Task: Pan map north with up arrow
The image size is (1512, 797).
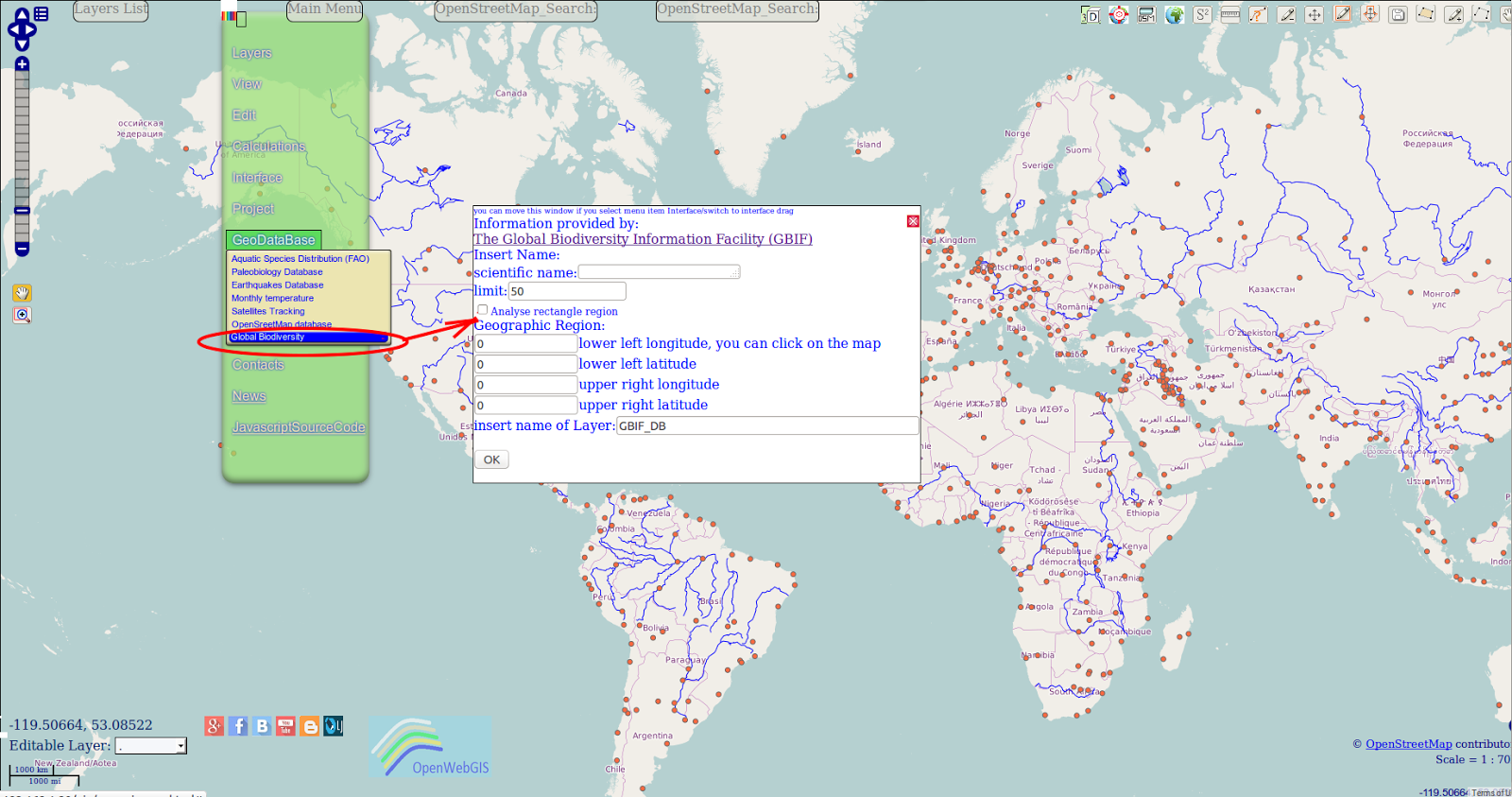Action: (x=22, y=14)
